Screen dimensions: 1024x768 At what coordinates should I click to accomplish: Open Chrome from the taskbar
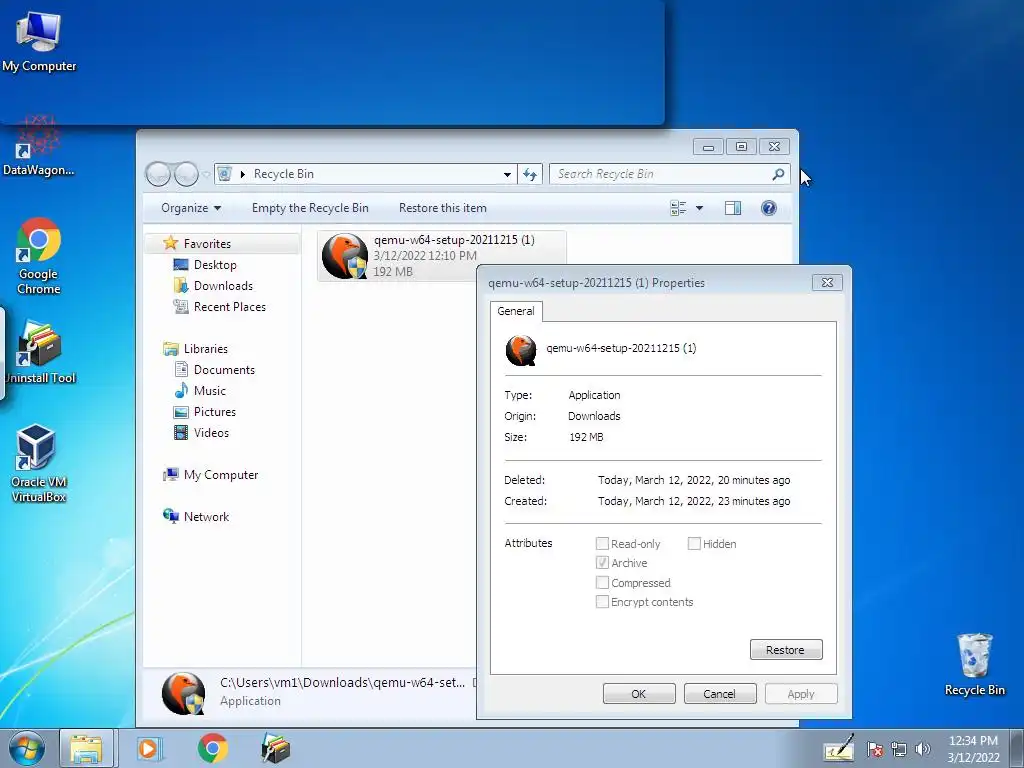(212, 748)
